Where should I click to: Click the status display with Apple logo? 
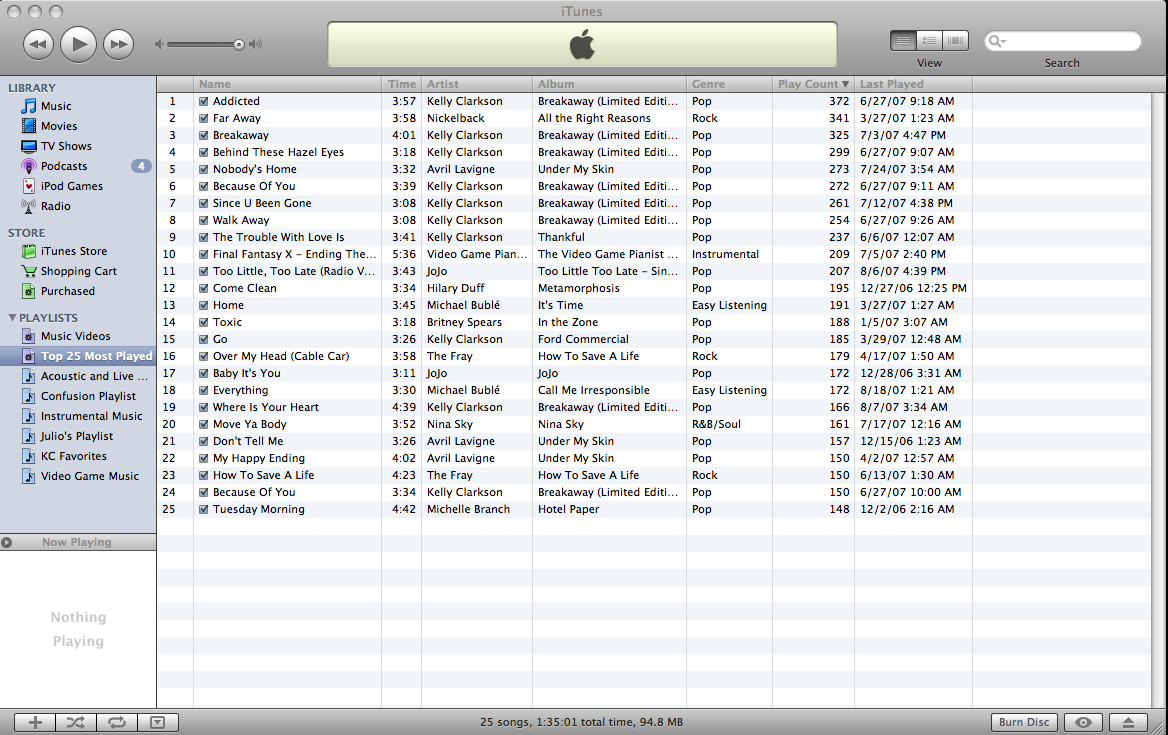click(x=583, y=45)
